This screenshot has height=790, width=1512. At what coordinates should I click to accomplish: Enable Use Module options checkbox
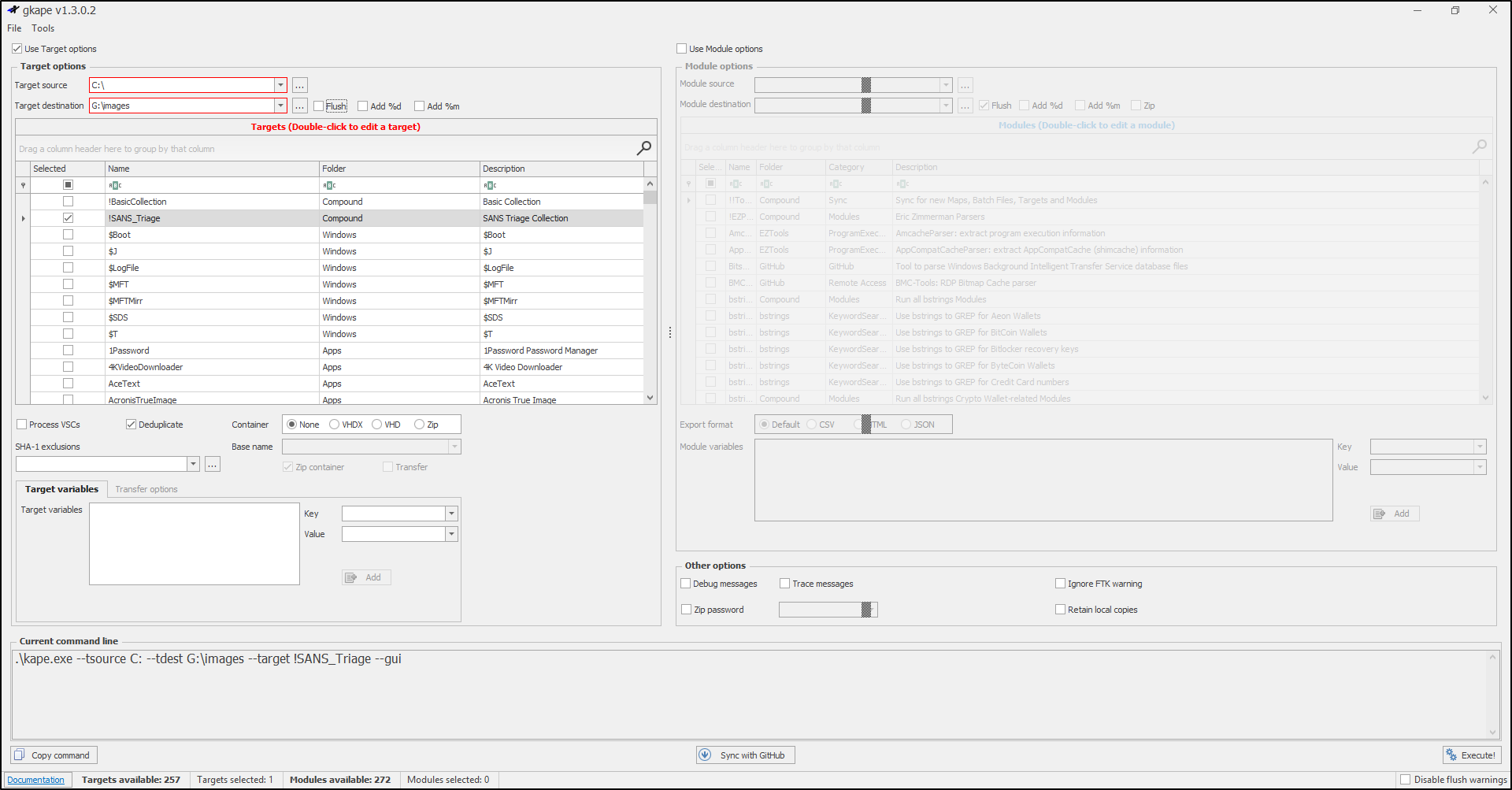[682, 49]
